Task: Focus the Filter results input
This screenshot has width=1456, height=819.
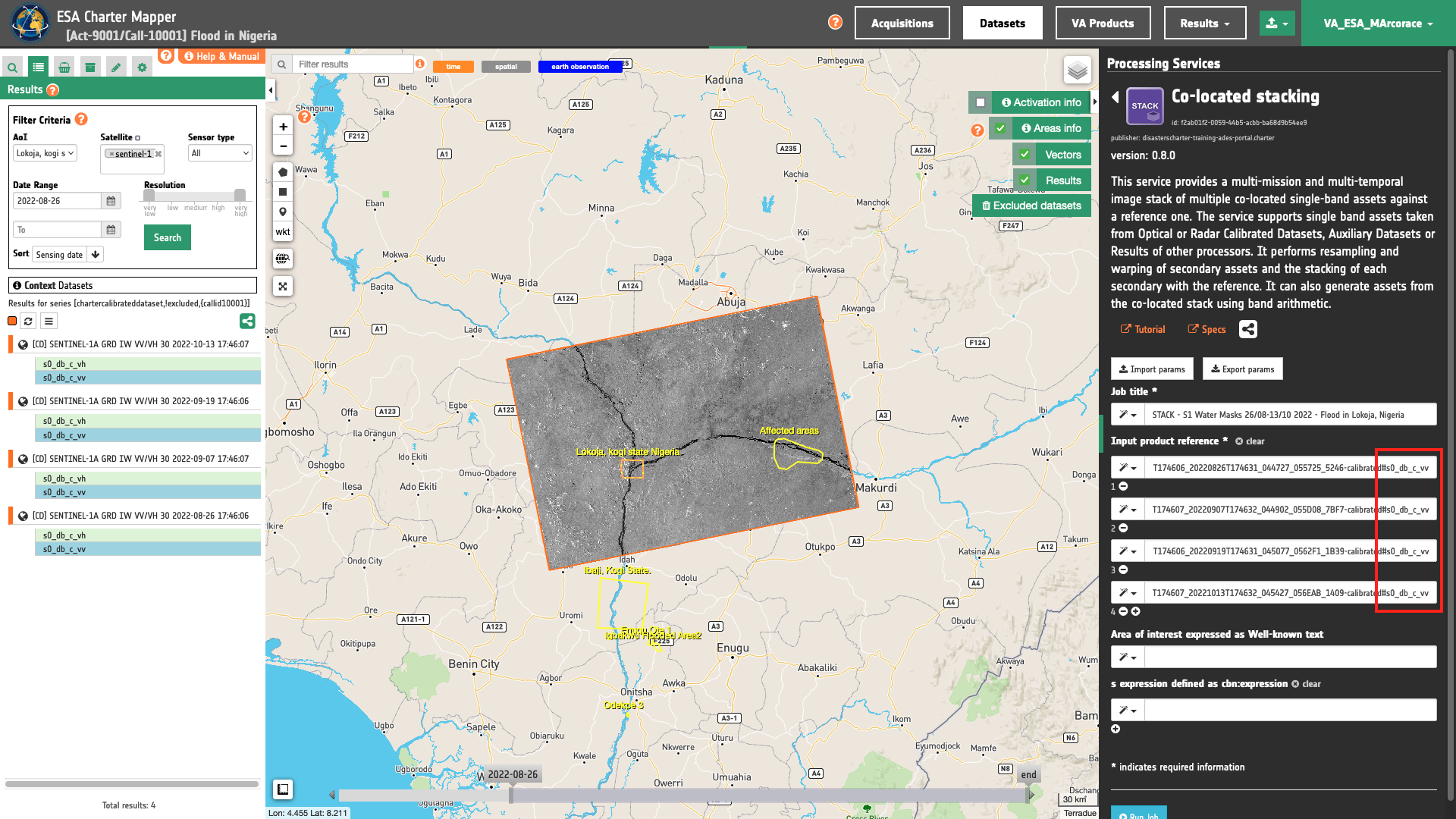Action: (x=353, y=64)
